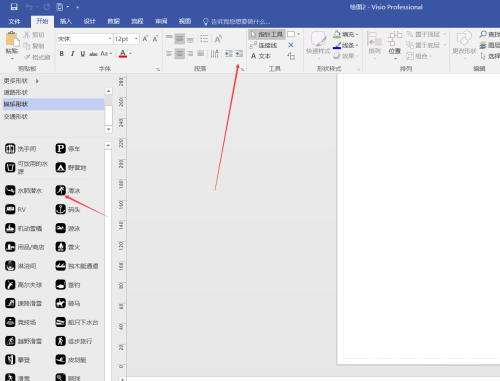Click the Undo arrow in title bar

[29, 7]
